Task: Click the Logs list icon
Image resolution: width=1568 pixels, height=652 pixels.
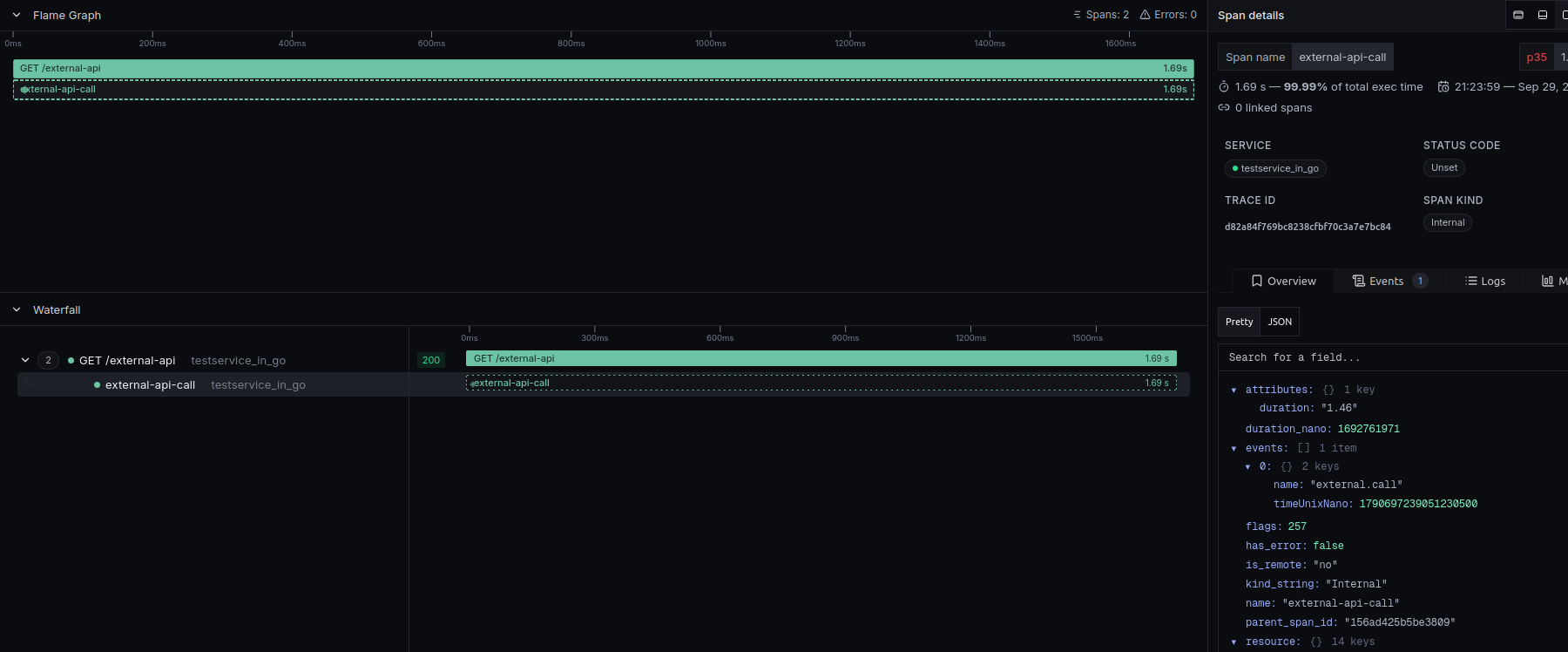Action: tap(1471, 281)
